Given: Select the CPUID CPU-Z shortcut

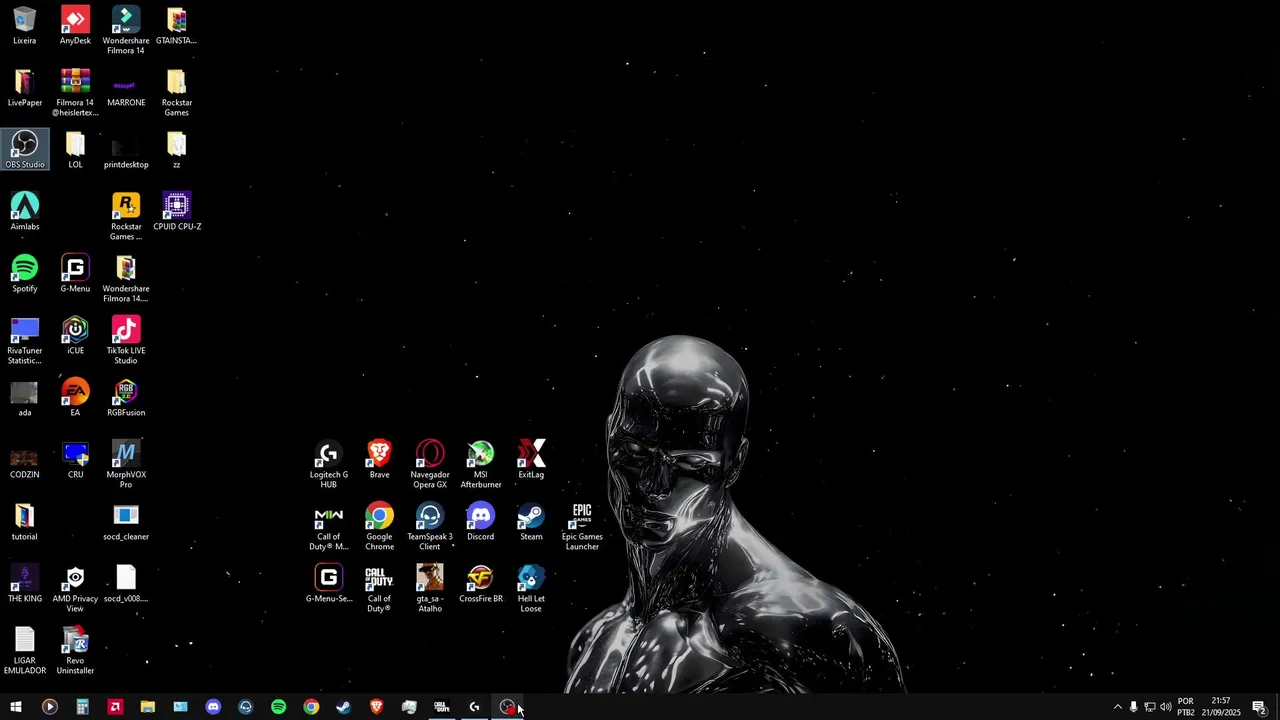Looking at the screenshot, I should 177,212.
